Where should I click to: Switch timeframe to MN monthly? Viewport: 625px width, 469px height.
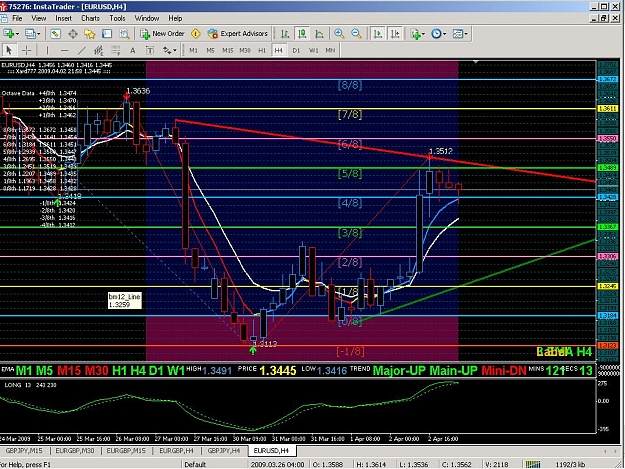330,51
